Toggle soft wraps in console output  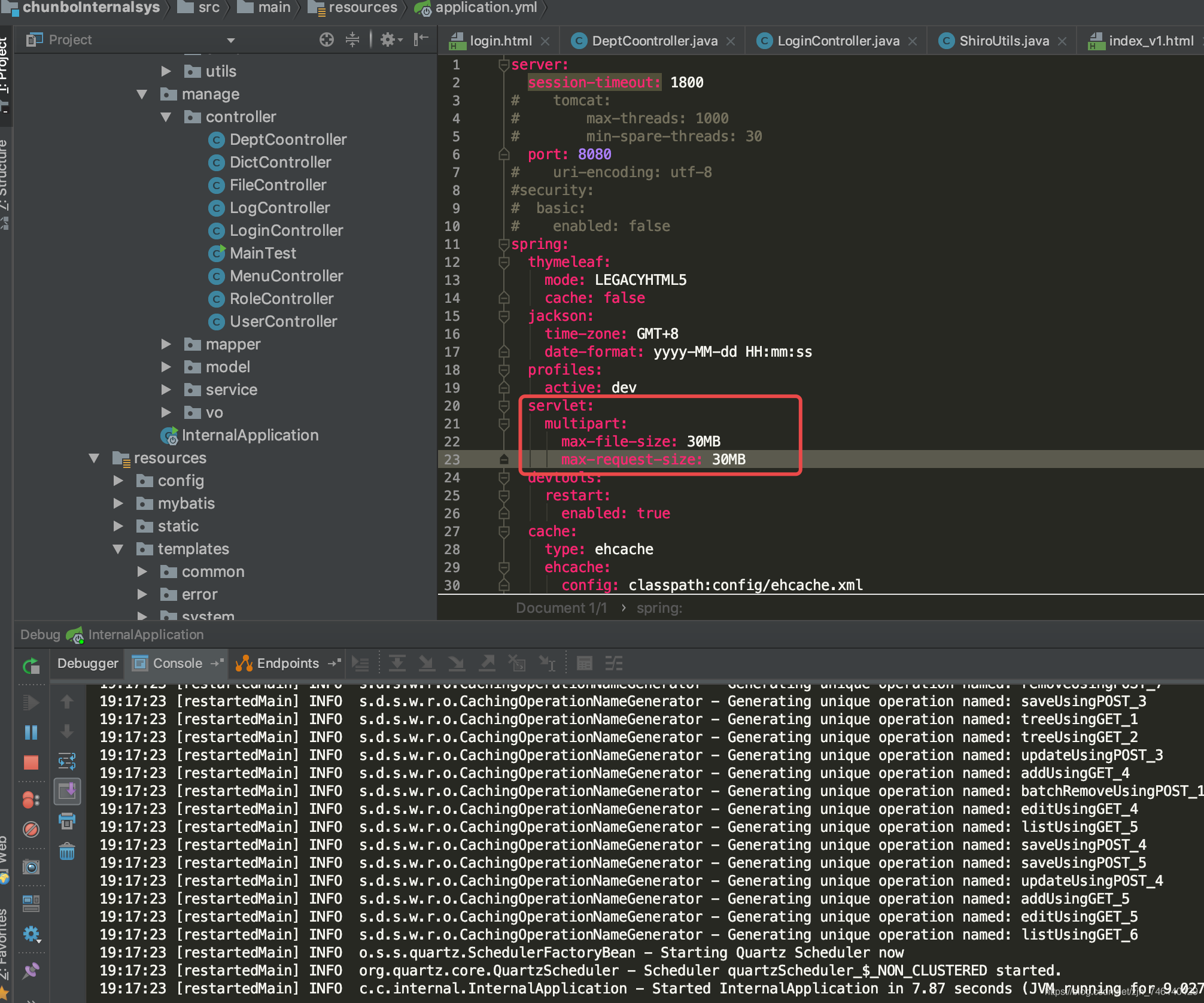[x=67, y=762]
